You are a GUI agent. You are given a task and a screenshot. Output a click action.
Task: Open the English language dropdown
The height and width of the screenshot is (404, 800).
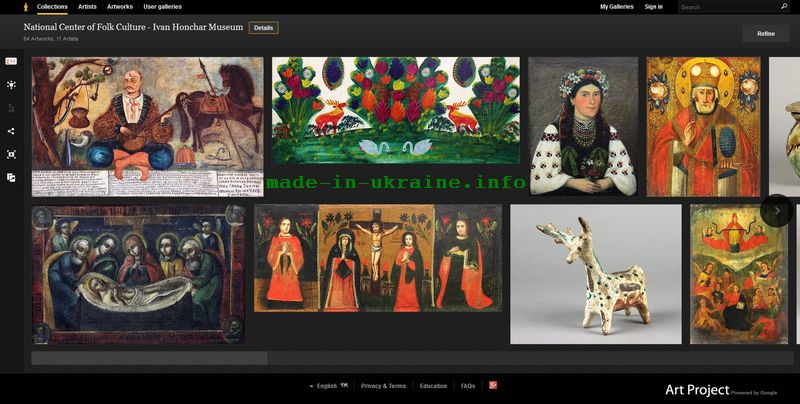(328, 386)
